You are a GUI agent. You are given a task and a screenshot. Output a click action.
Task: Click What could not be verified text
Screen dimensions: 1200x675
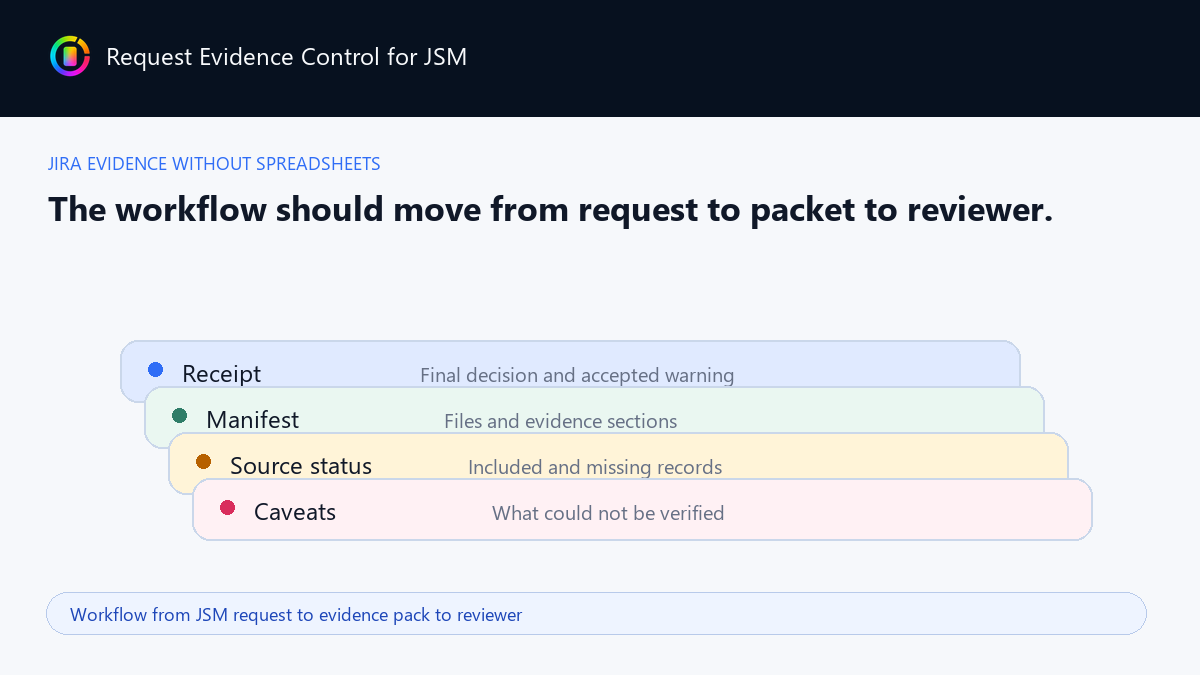tap(608, 514)
